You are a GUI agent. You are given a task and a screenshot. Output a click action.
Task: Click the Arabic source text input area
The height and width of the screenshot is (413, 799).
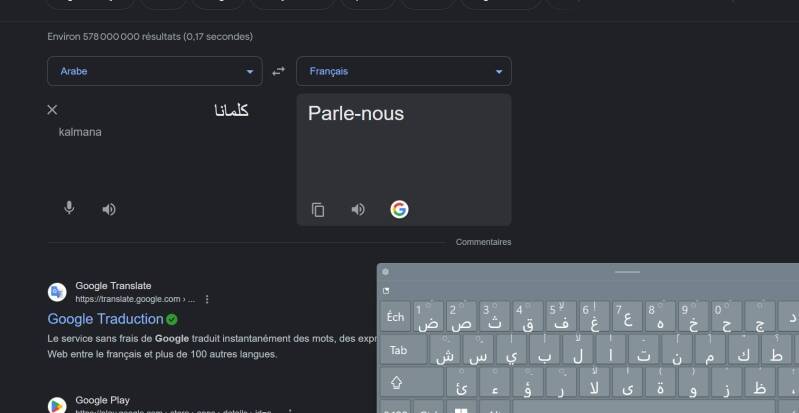point(160,150)
